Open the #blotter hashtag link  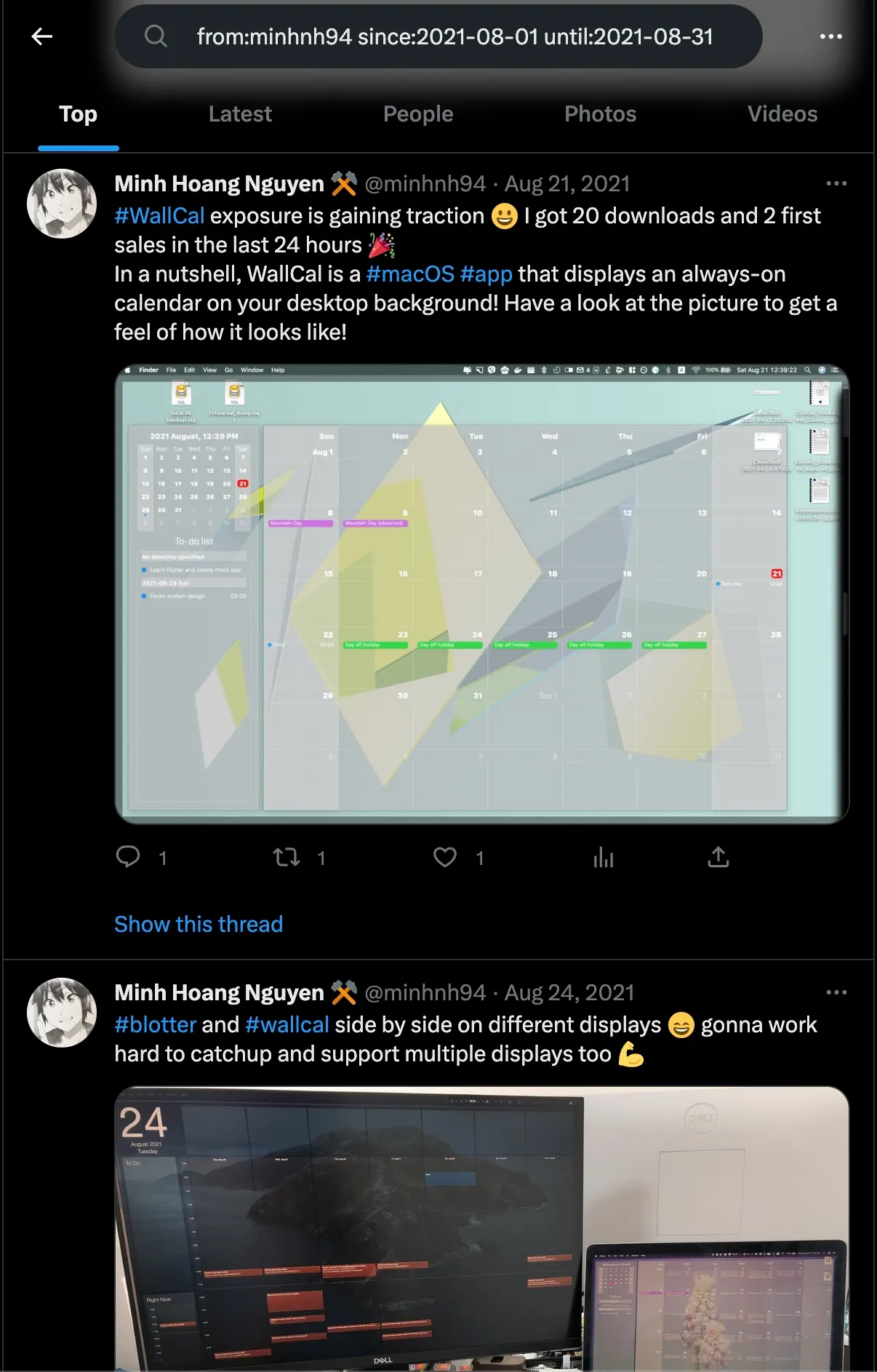pos(155,1025)
